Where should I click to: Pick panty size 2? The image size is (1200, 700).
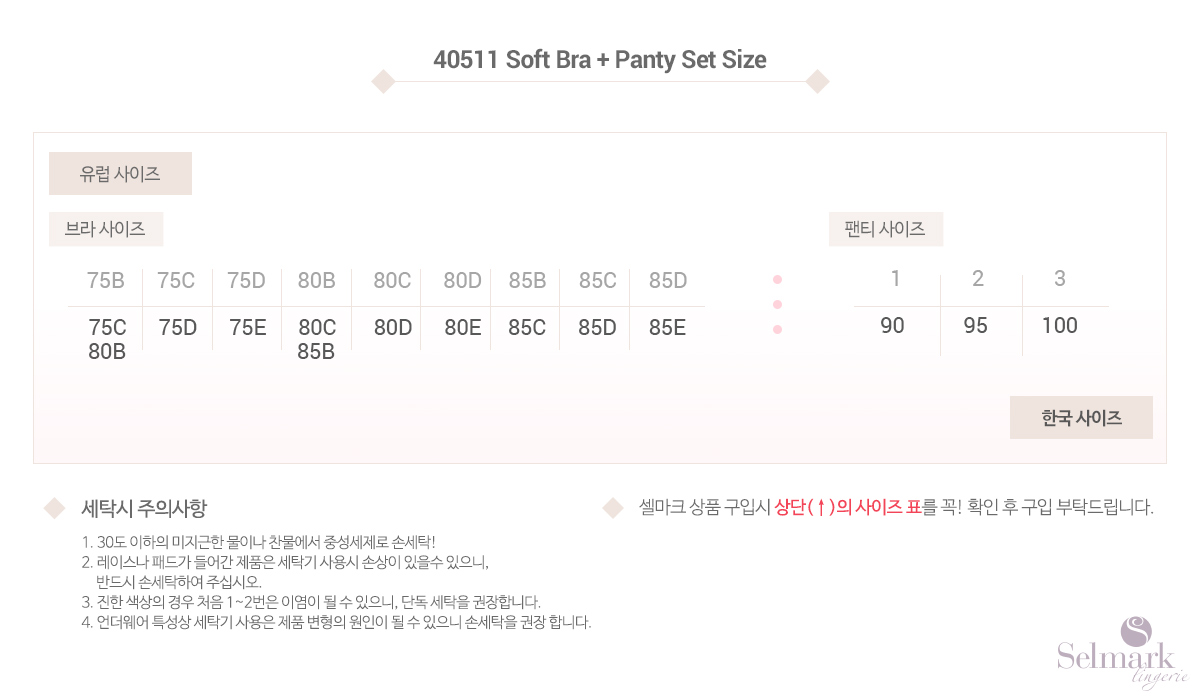tap(978, 279)
